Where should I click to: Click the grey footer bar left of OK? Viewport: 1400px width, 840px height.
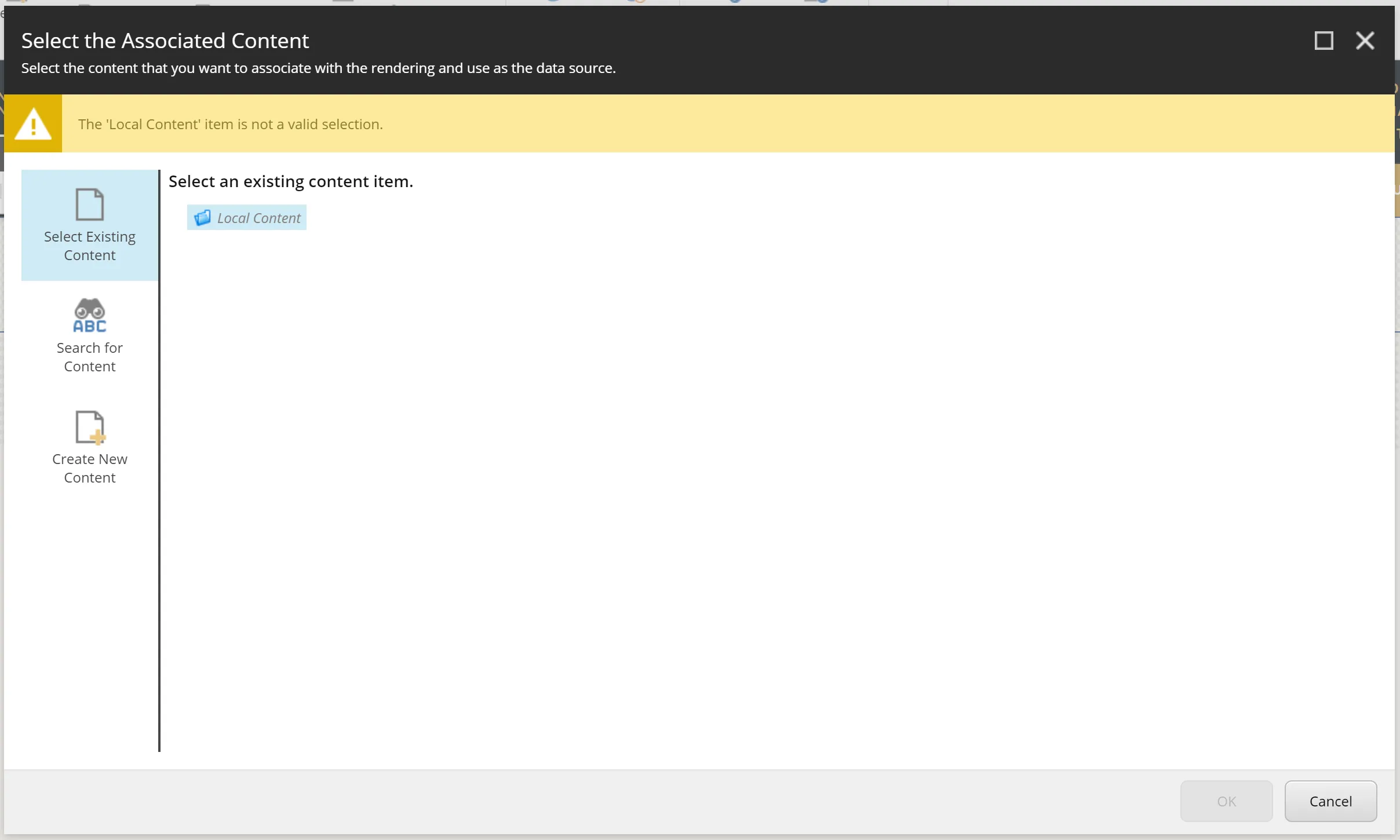pyautogui.click(x=579, y=802)
